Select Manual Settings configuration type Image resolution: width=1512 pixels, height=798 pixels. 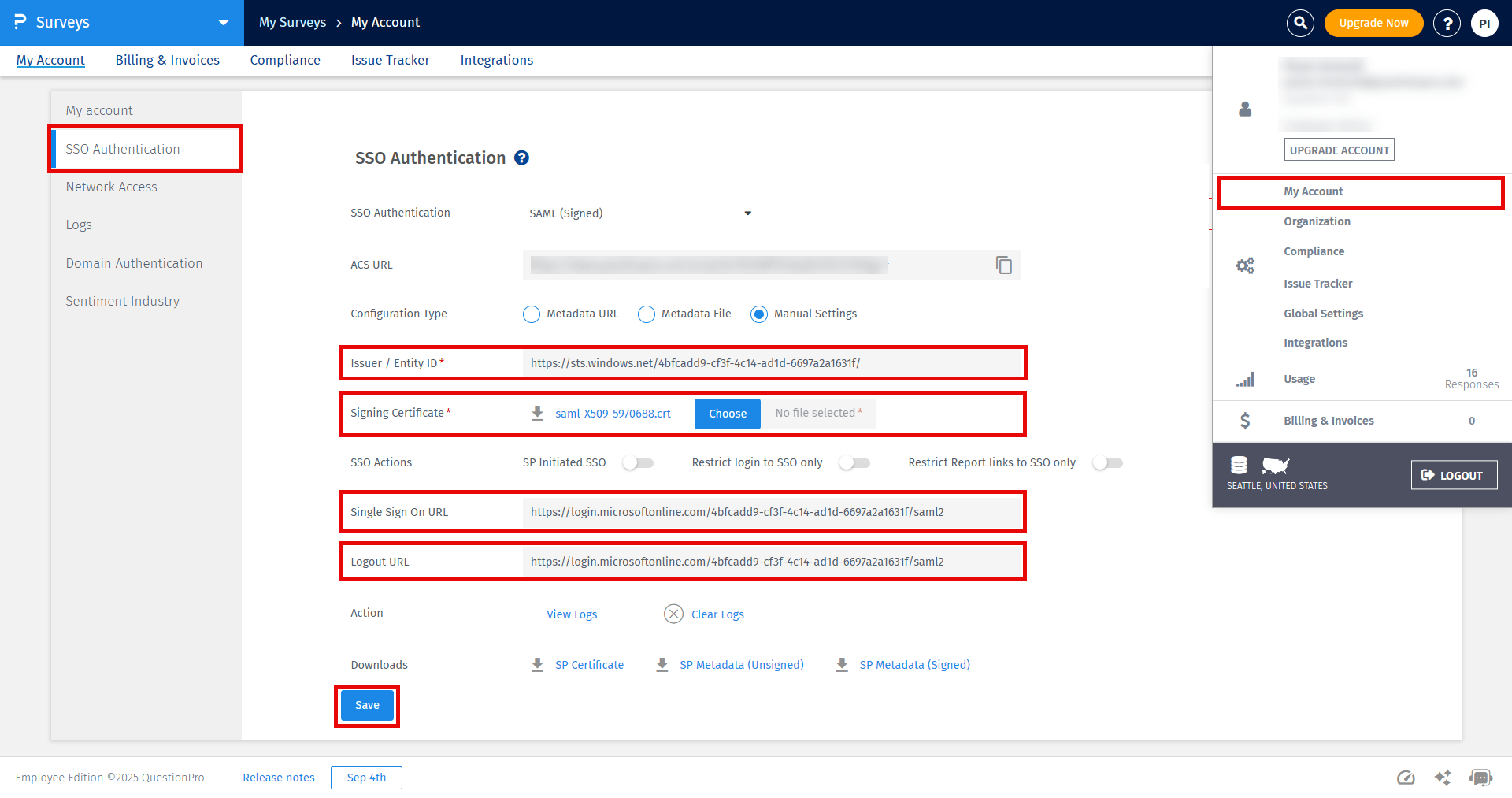(759, 314)
